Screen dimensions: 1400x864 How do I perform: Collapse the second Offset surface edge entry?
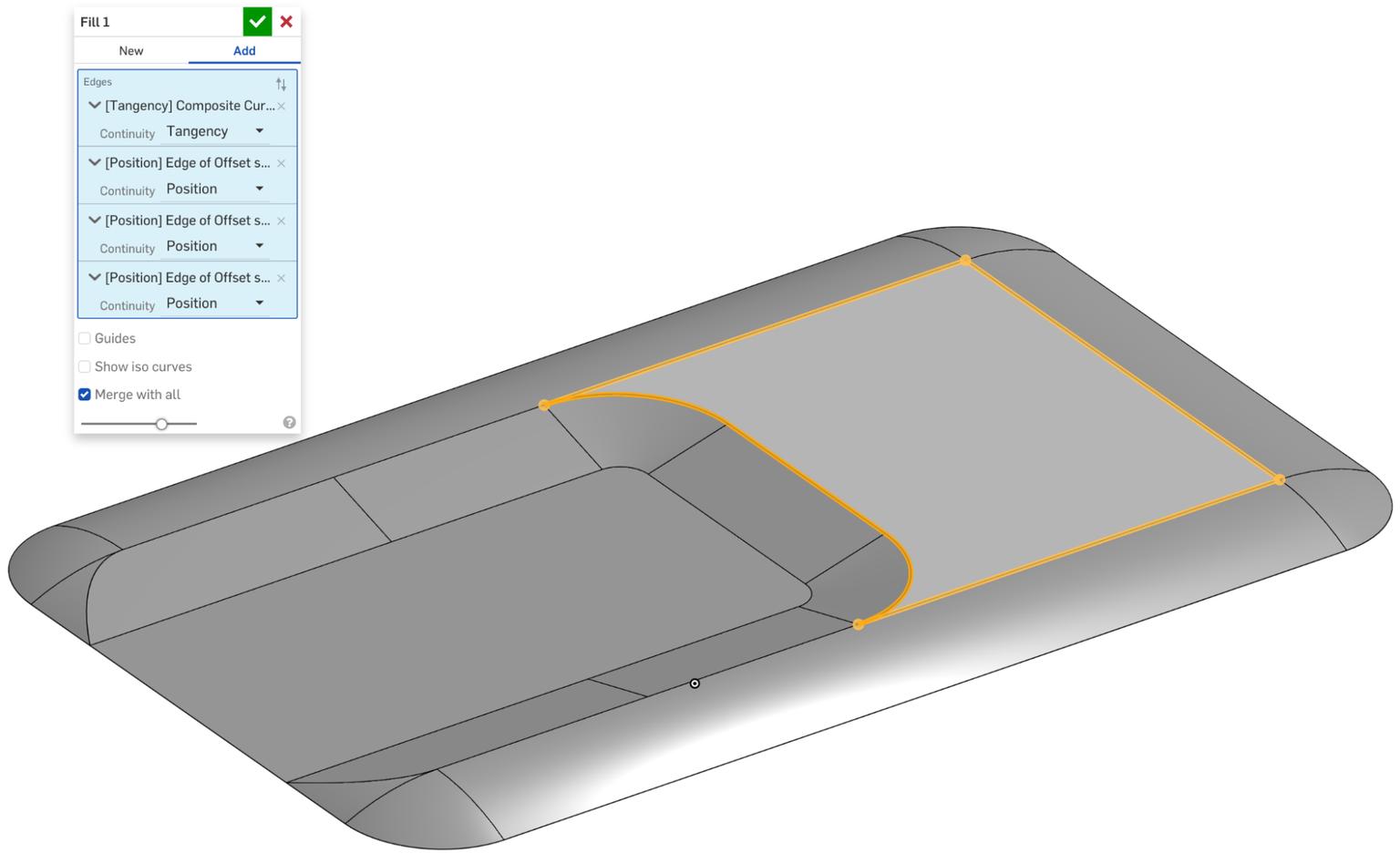click(x=94, y=220)
